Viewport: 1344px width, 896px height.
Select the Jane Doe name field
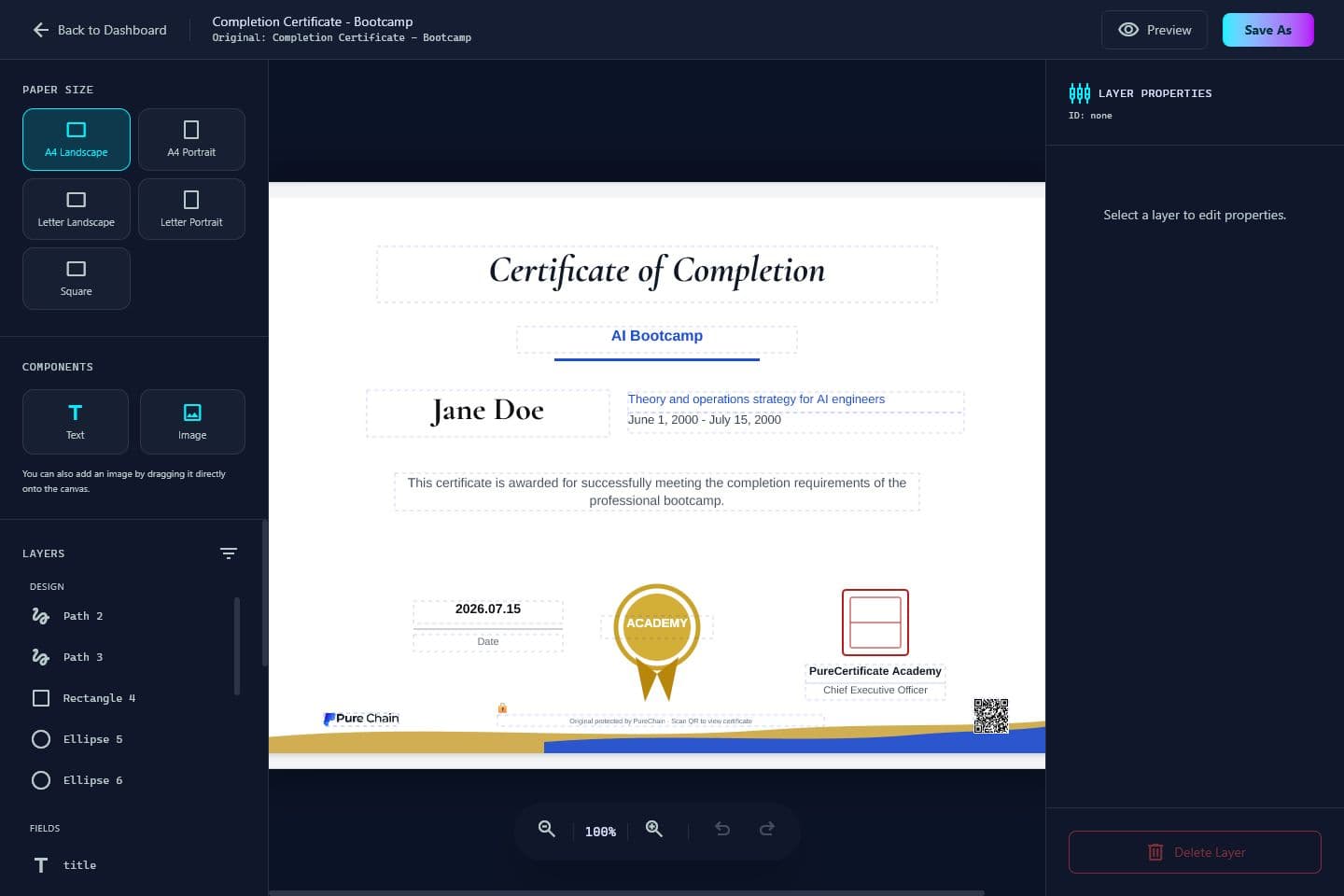488,413
